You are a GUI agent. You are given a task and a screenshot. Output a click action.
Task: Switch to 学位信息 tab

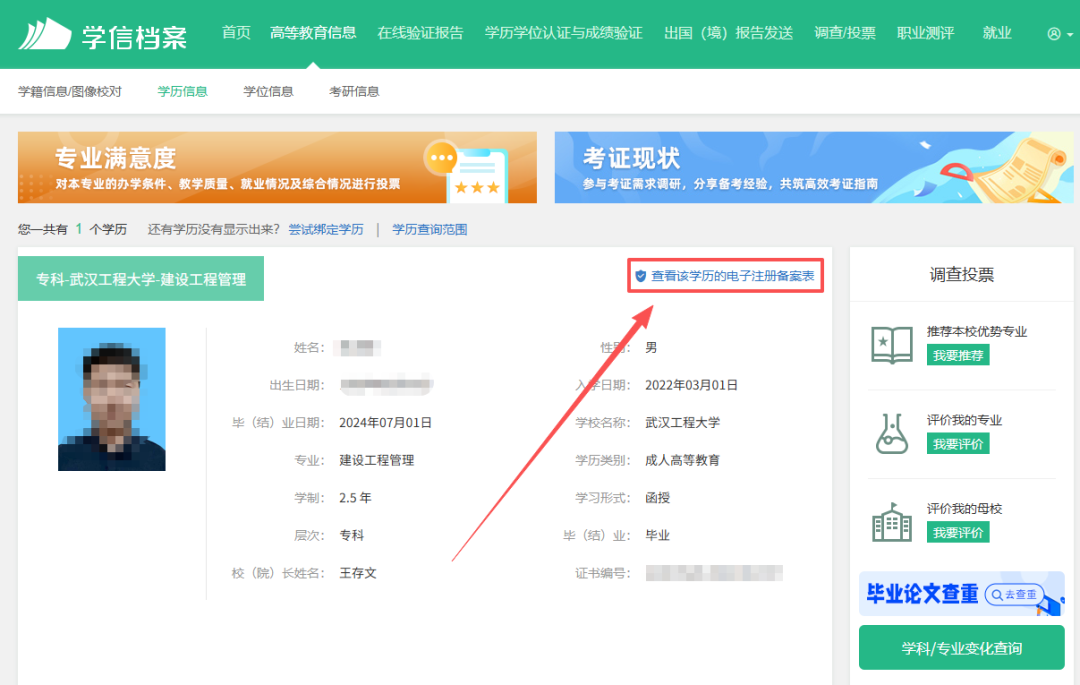pos(268,92)
